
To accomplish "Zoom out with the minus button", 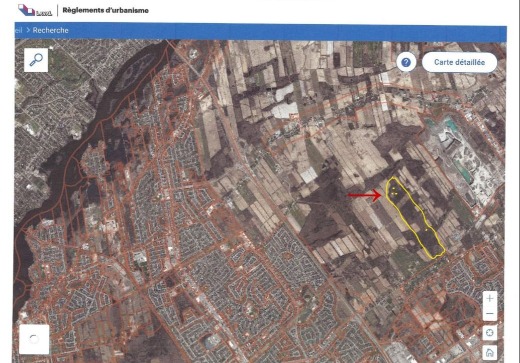I will tap(489, 314).
